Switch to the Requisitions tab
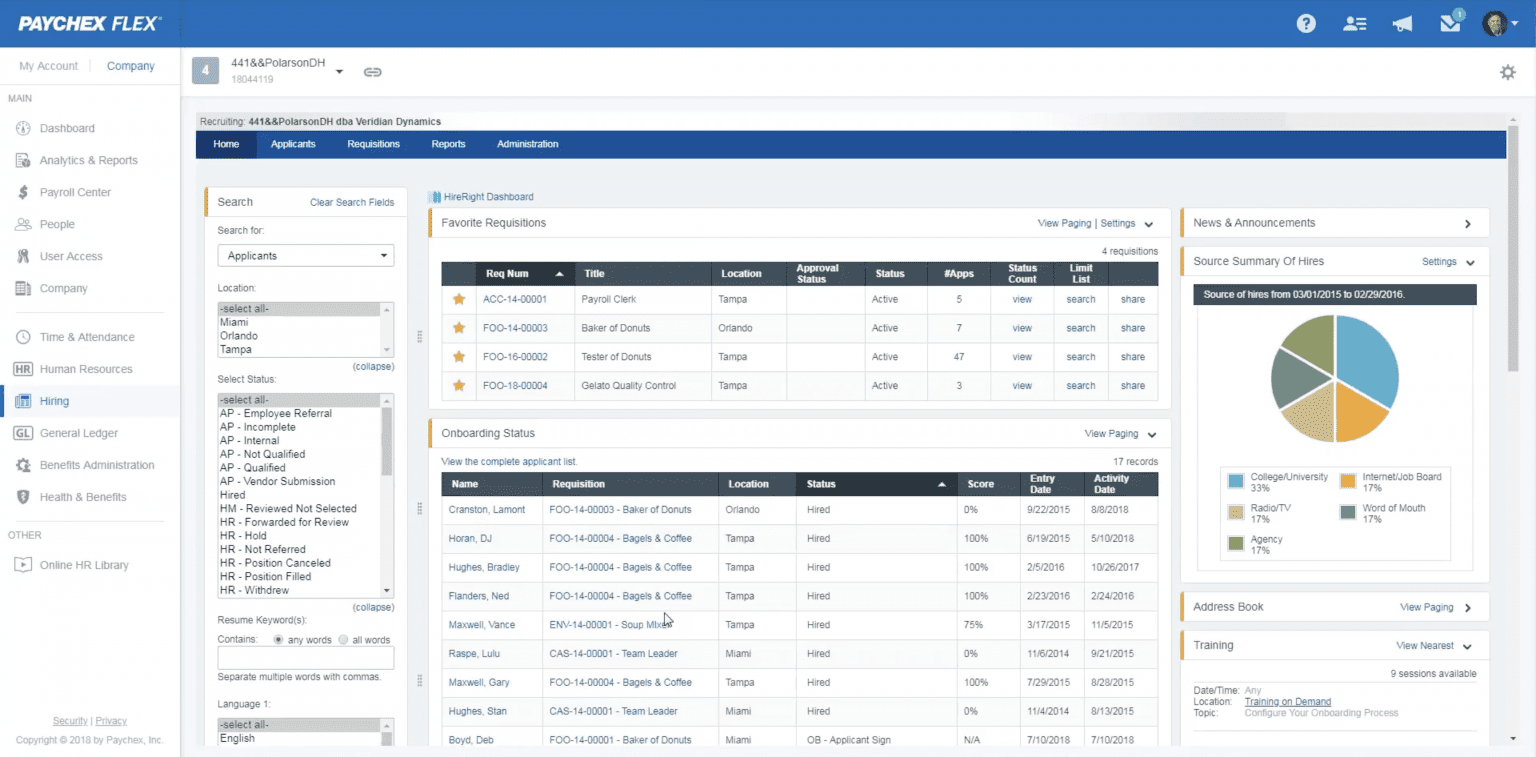Screen dimensions: 1536x757 pyautogui.click(x=373, y=144)
